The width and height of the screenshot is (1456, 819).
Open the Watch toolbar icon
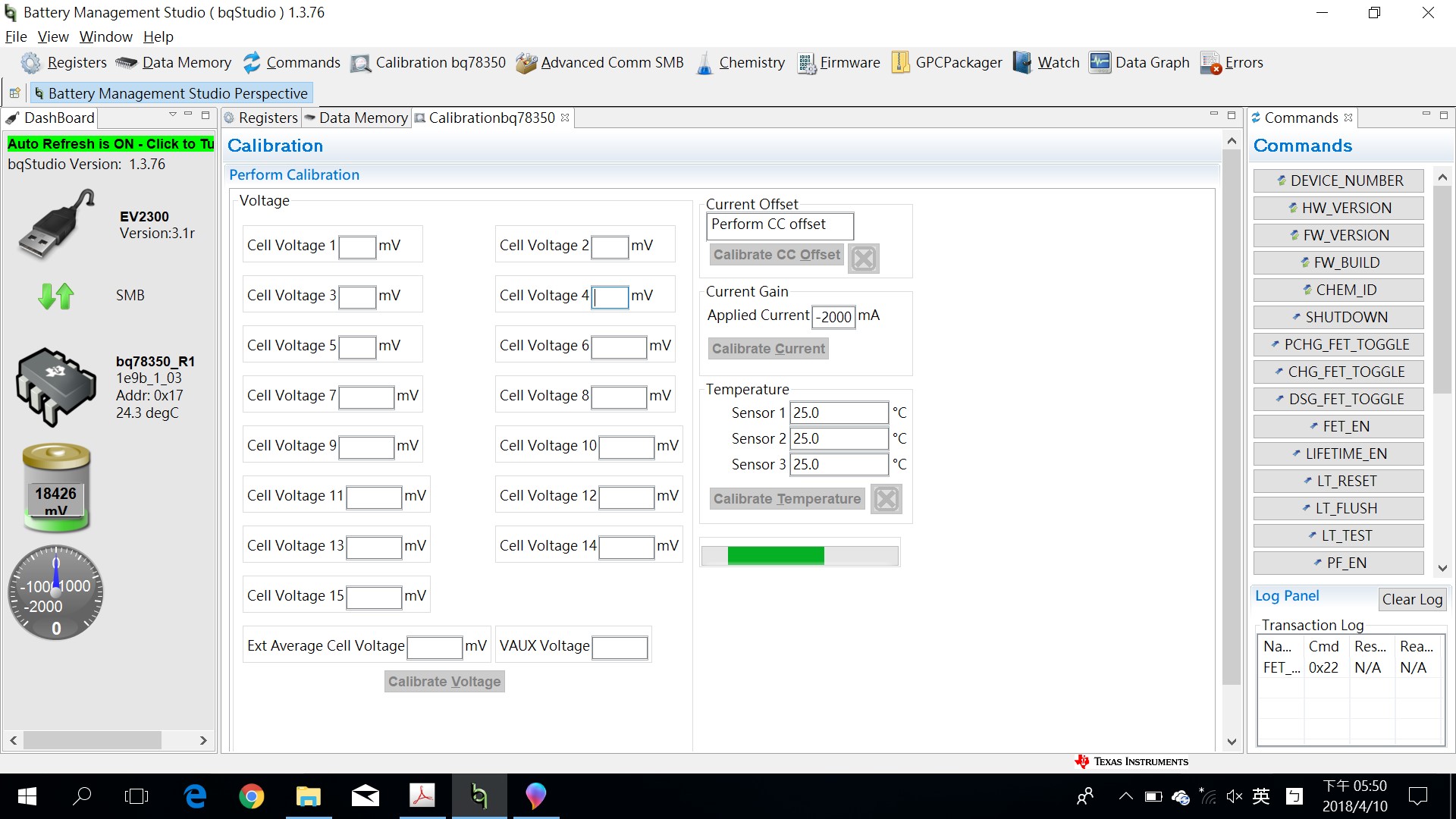point(1022,63)
